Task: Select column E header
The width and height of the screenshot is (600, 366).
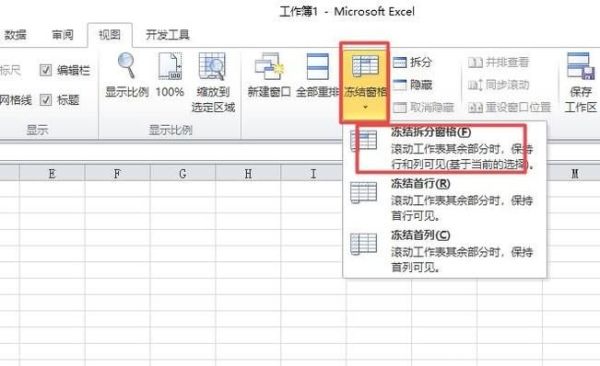Action: [52, 173]
